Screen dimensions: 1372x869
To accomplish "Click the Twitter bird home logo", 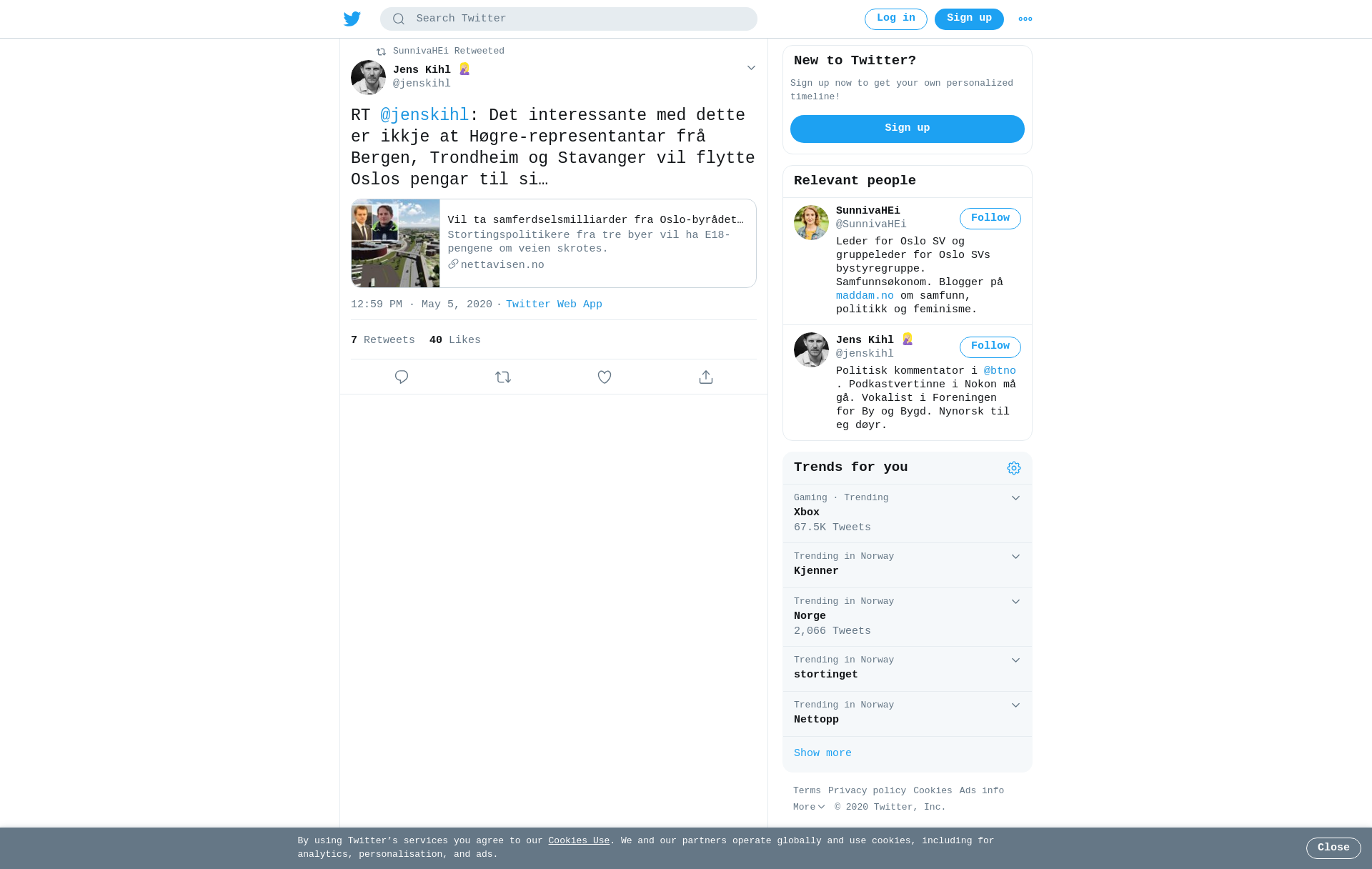I will pos(352,19).
